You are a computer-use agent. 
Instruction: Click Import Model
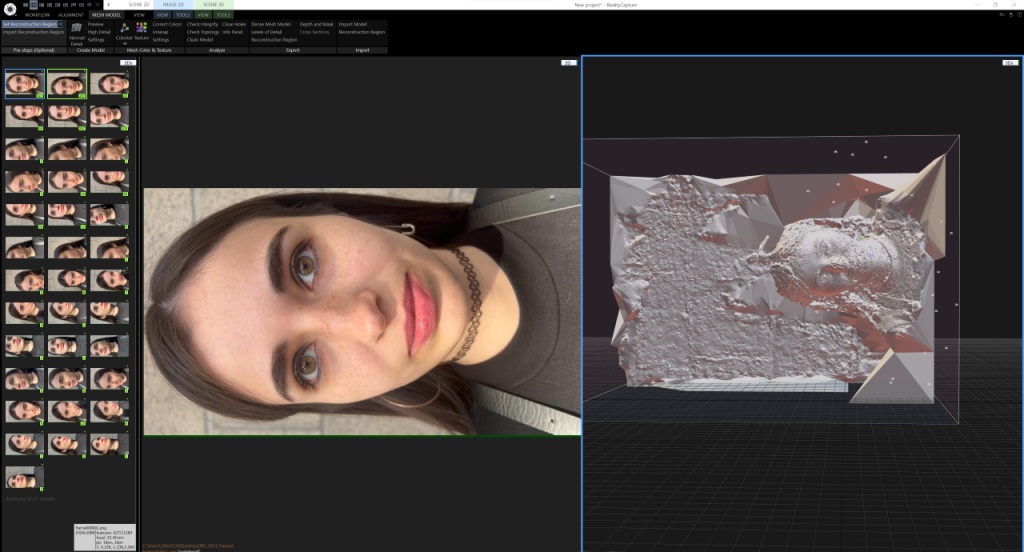pyautogui.click(x=353, y=24)
